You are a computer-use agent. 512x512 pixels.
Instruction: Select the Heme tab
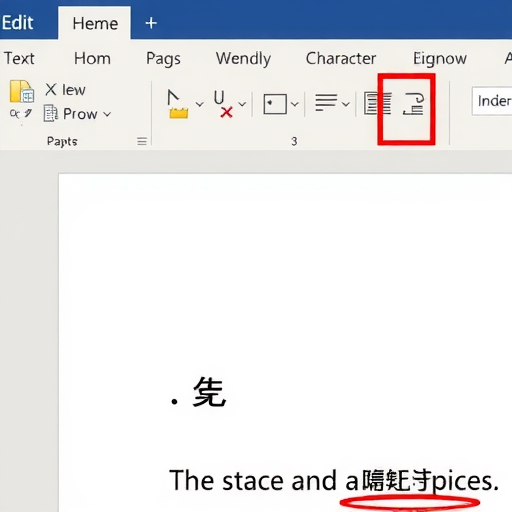point(95,23)
